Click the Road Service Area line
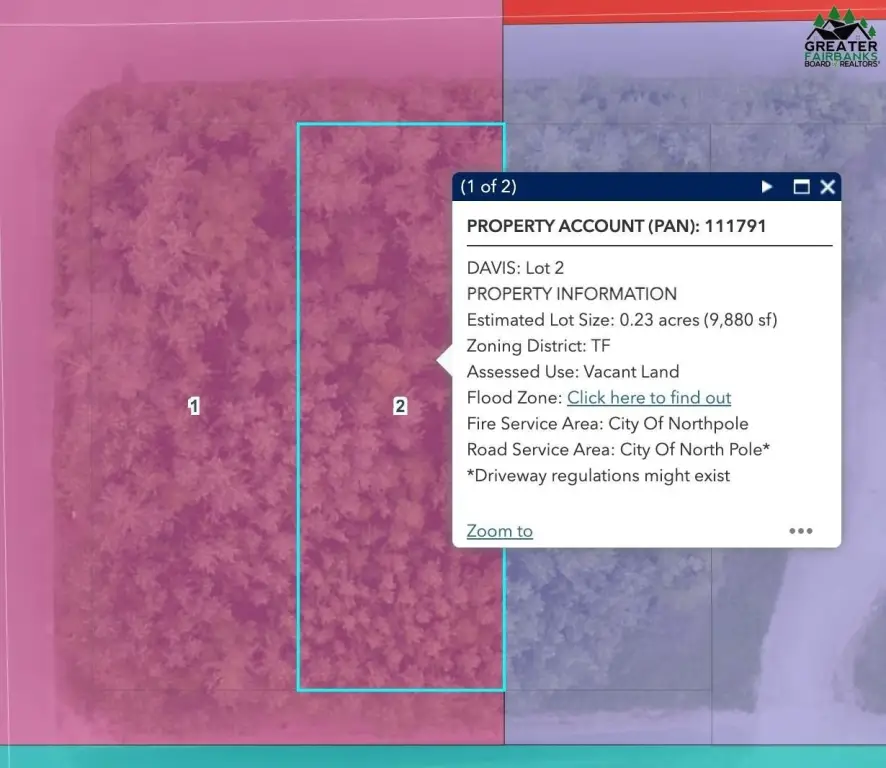Image resolution: width=886 pixels, height=768 pixels. coord(618,450)
